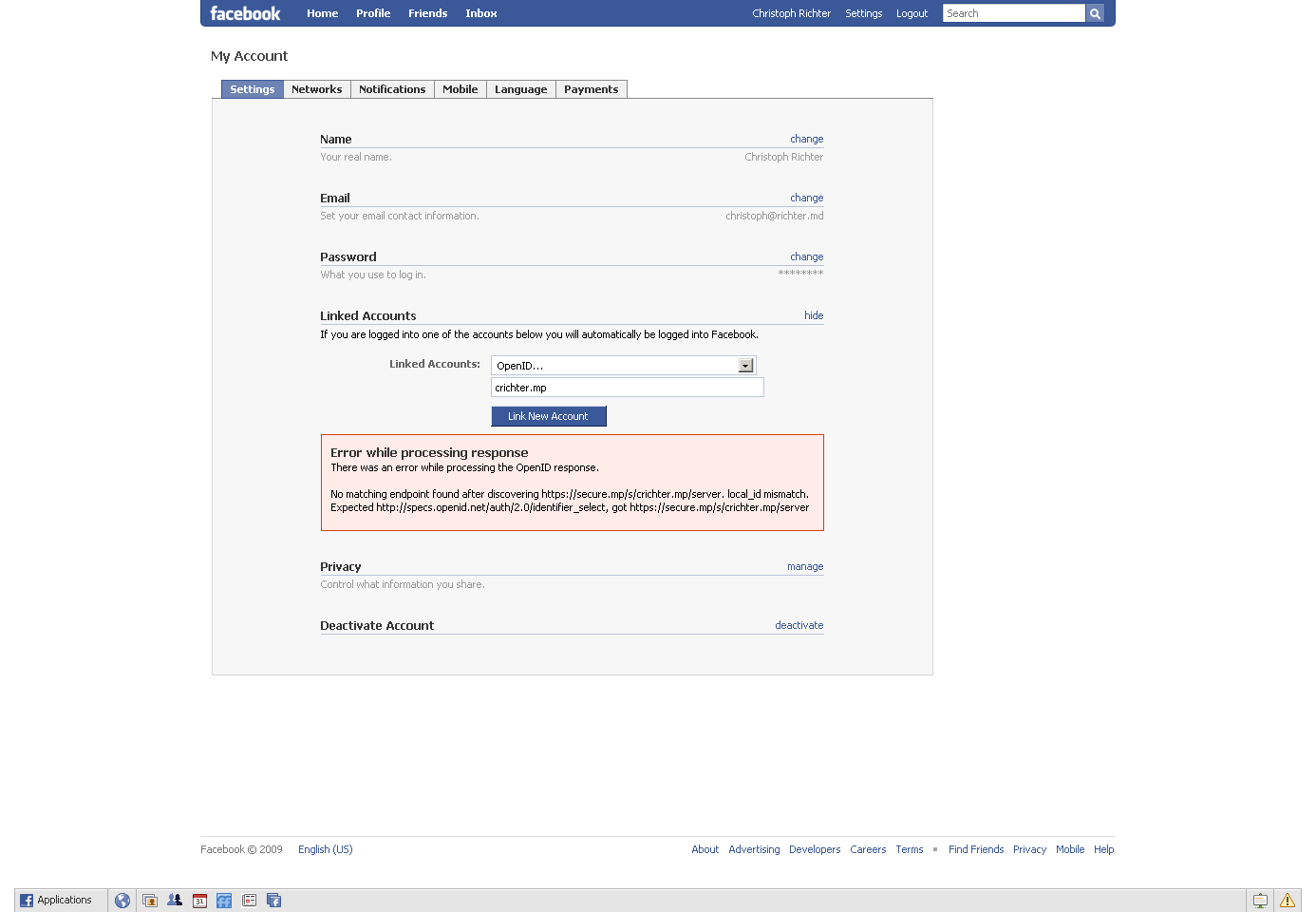Open the blue ff app icon in bottom bar
The image size is (1316, 912).
click(x=224, y=901)
